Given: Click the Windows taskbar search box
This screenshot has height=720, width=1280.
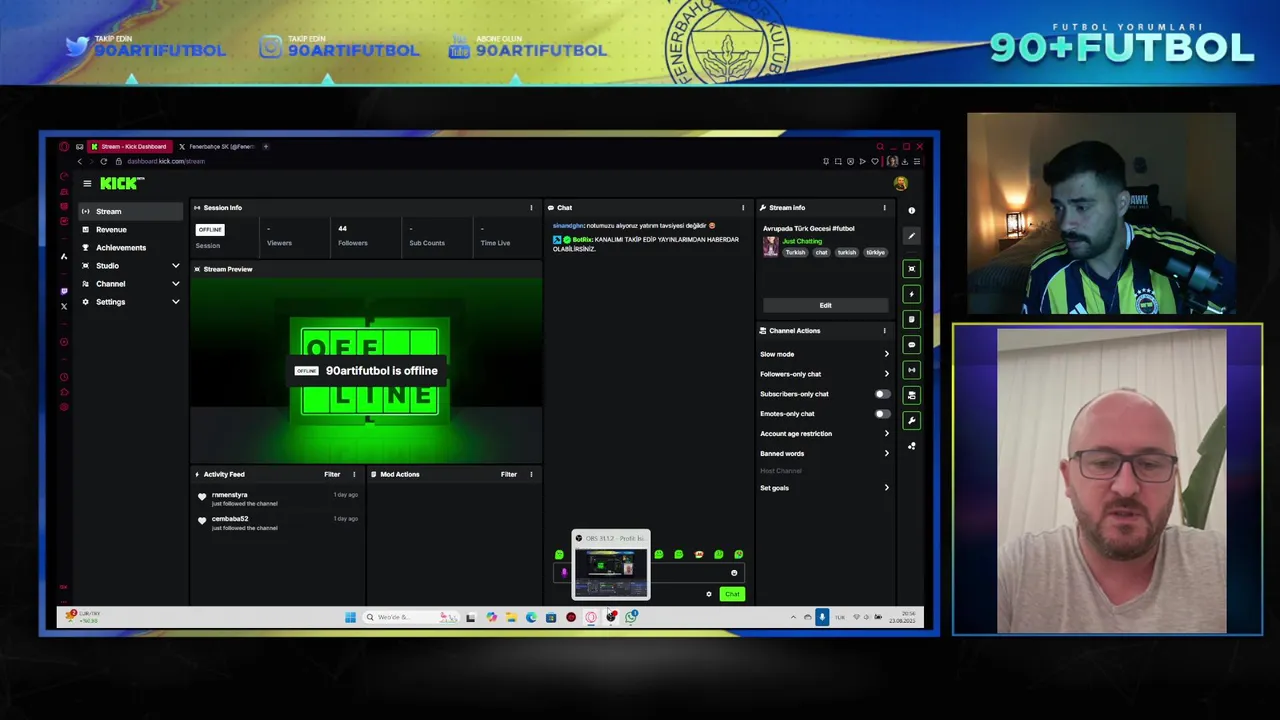Looking at the screenshot, I should click(x=411, y=617).
